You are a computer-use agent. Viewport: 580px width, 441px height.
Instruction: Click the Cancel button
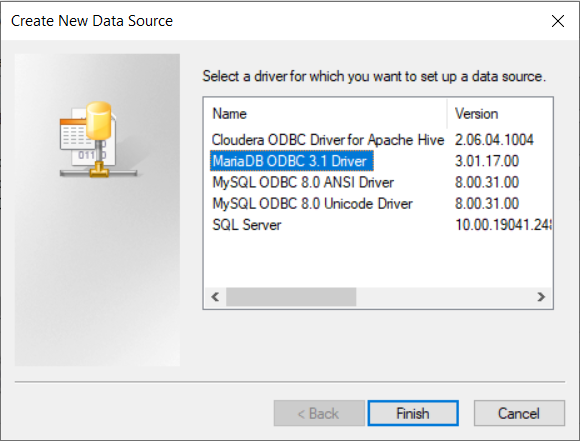coord(519,413)
